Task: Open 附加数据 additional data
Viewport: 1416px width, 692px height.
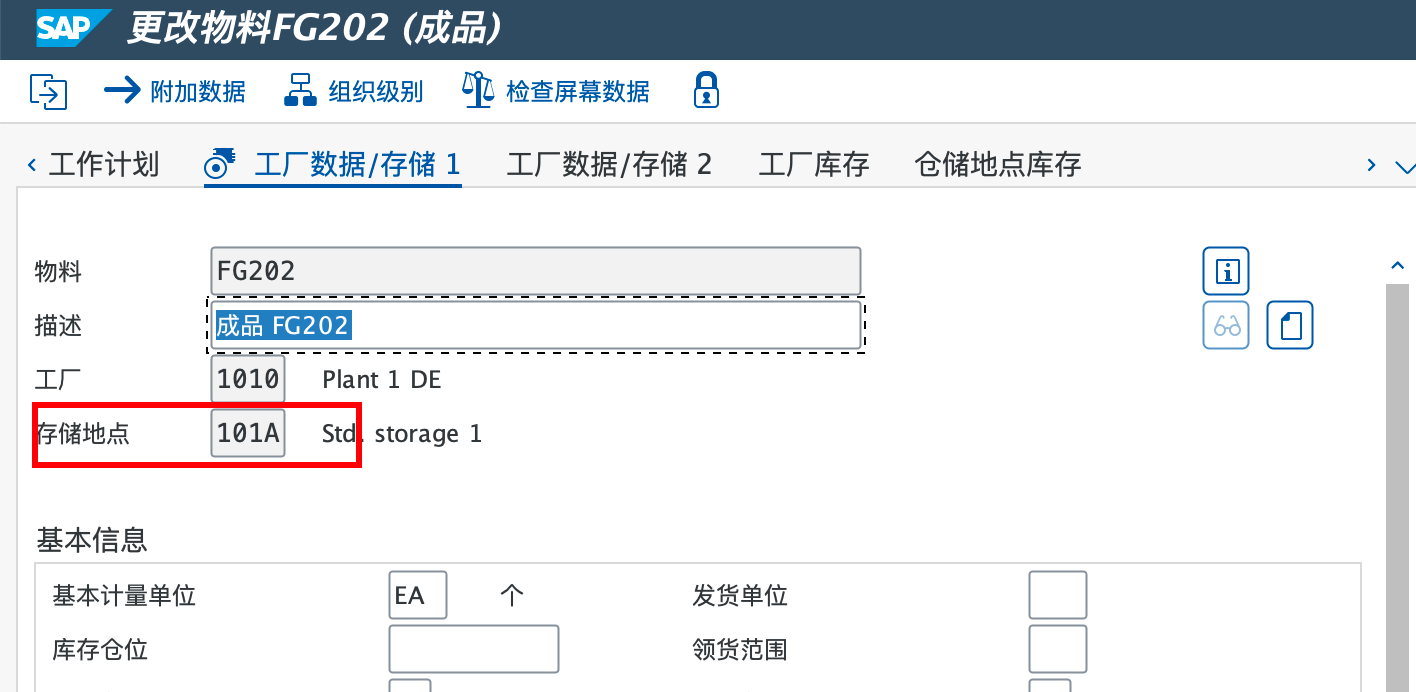Action: pos(175,91)
